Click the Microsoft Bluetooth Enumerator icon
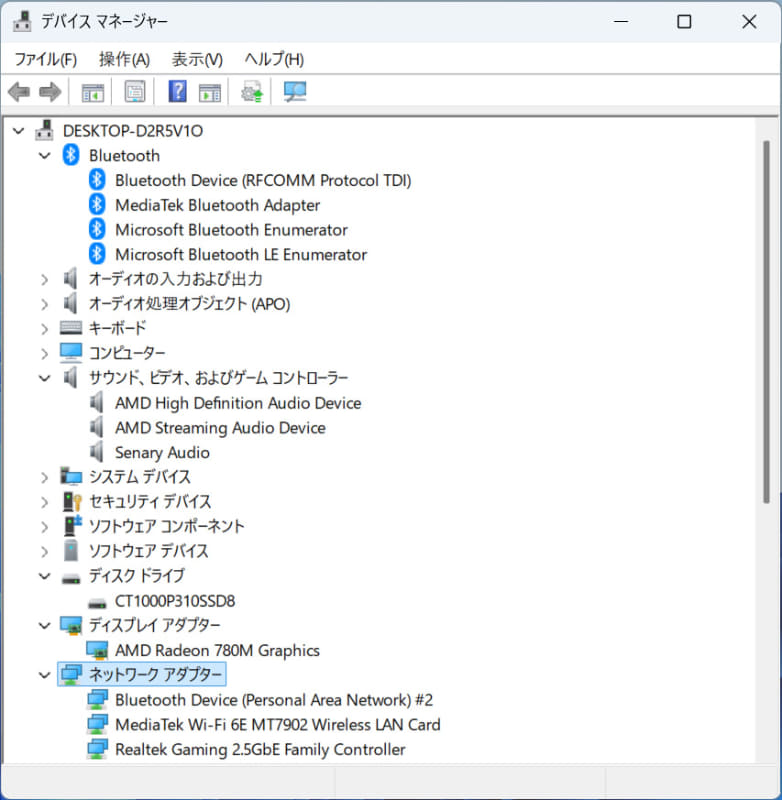Screen dimensions: 782x800 click(97, 230)
